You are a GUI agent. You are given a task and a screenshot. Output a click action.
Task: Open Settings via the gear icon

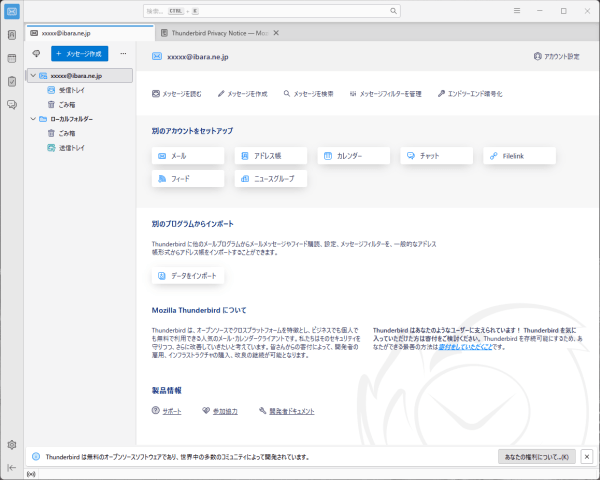pos(12,444)
